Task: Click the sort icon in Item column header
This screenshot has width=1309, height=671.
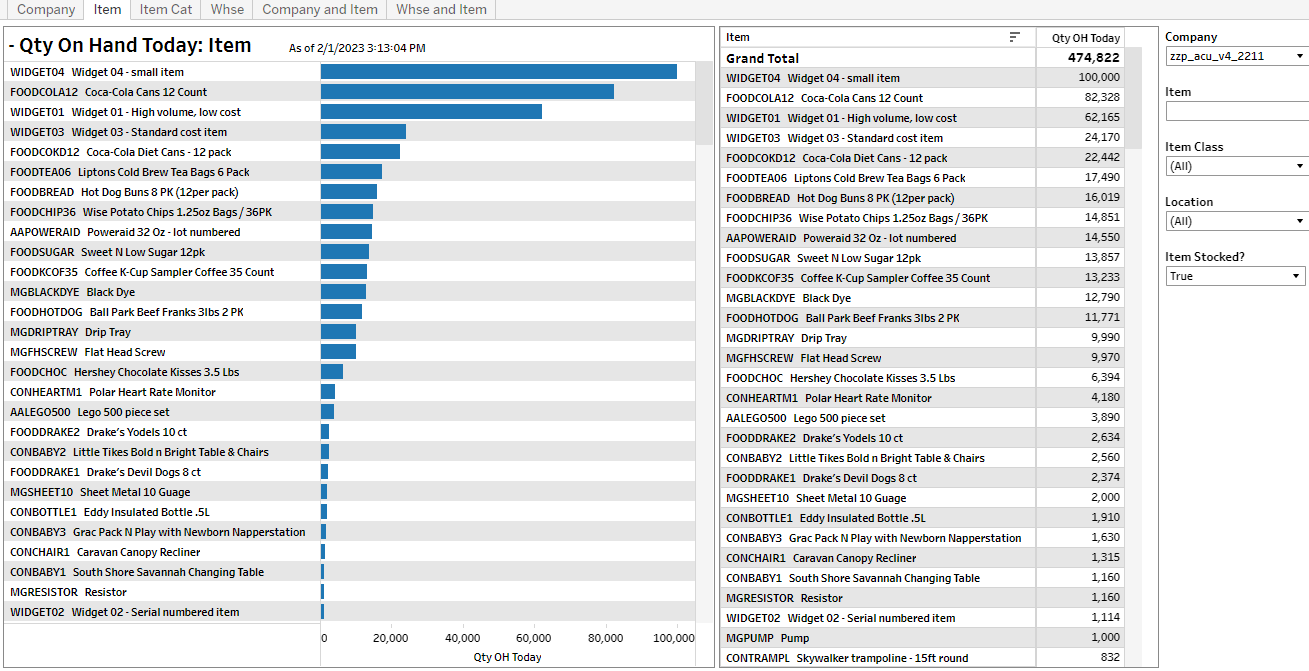Action: pos(1015,37)
